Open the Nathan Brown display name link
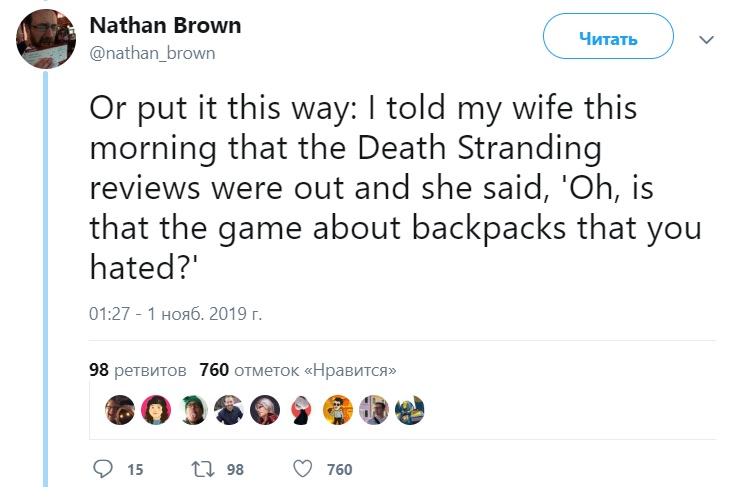 pos(165,25)
